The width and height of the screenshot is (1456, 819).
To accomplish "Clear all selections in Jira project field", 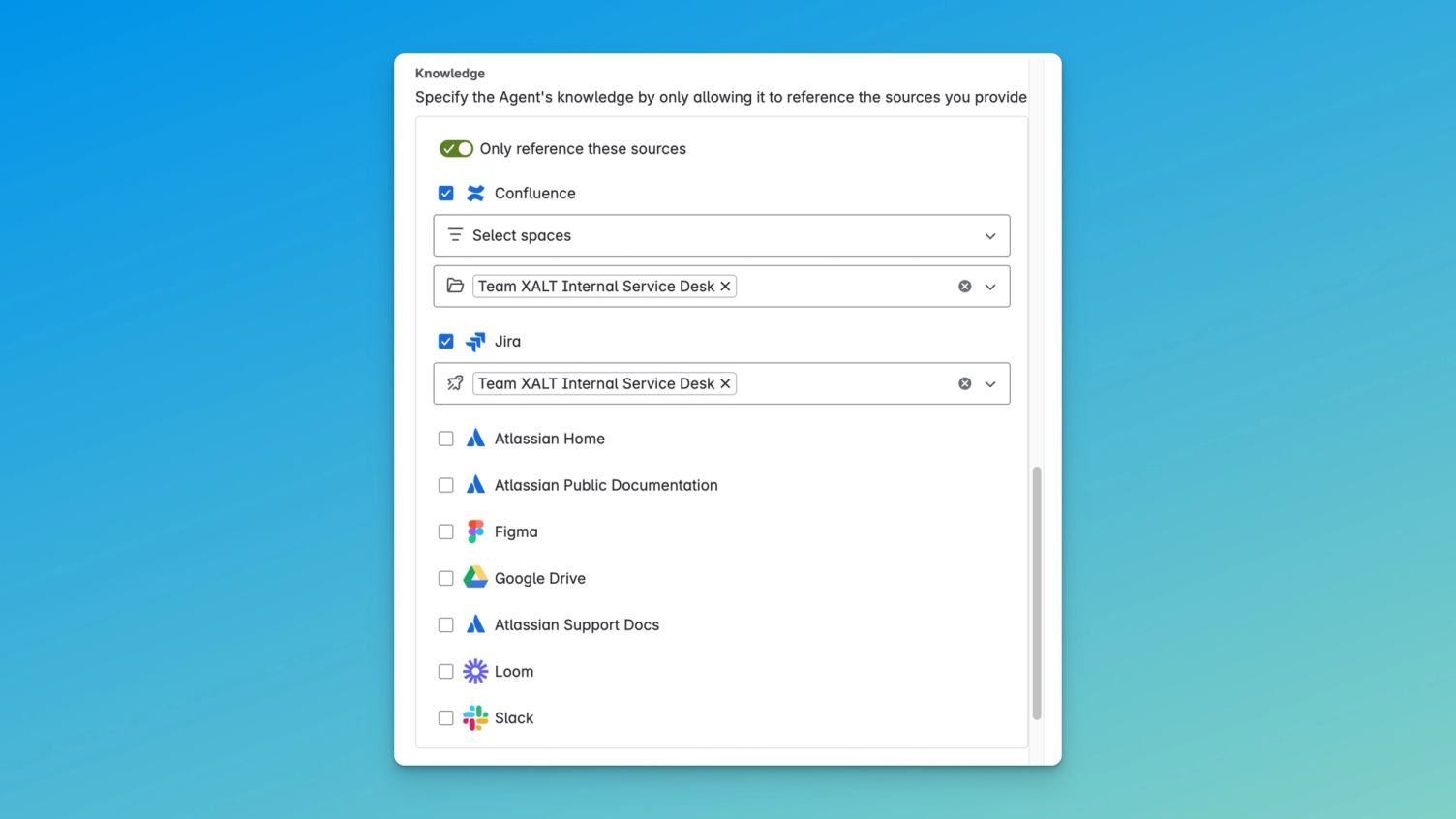I will point(965,383).
